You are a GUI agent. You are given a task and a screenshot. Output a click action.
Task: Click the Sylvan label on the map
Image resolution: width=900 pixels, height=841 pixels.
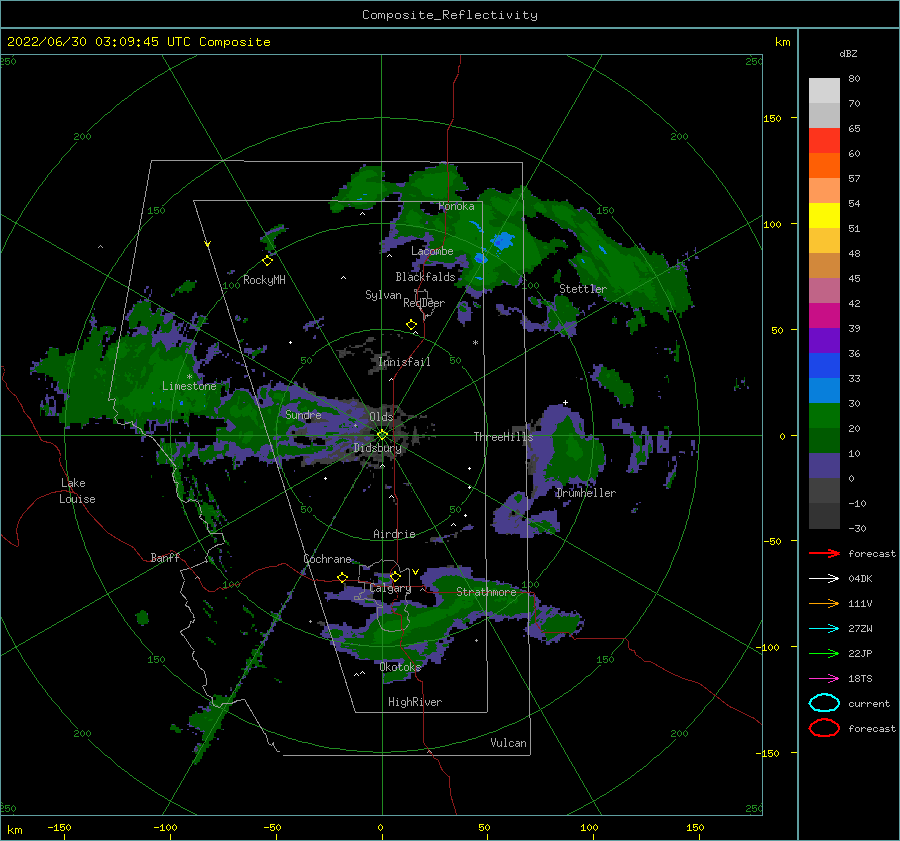tap(383, 295)
